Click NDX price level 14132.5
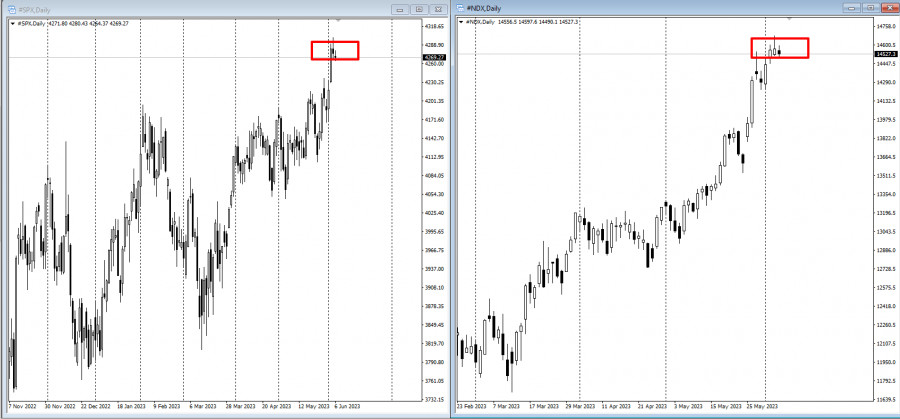The height and width of the screenshot is (419, 900). pyautogui.click(x=887, y=100)
